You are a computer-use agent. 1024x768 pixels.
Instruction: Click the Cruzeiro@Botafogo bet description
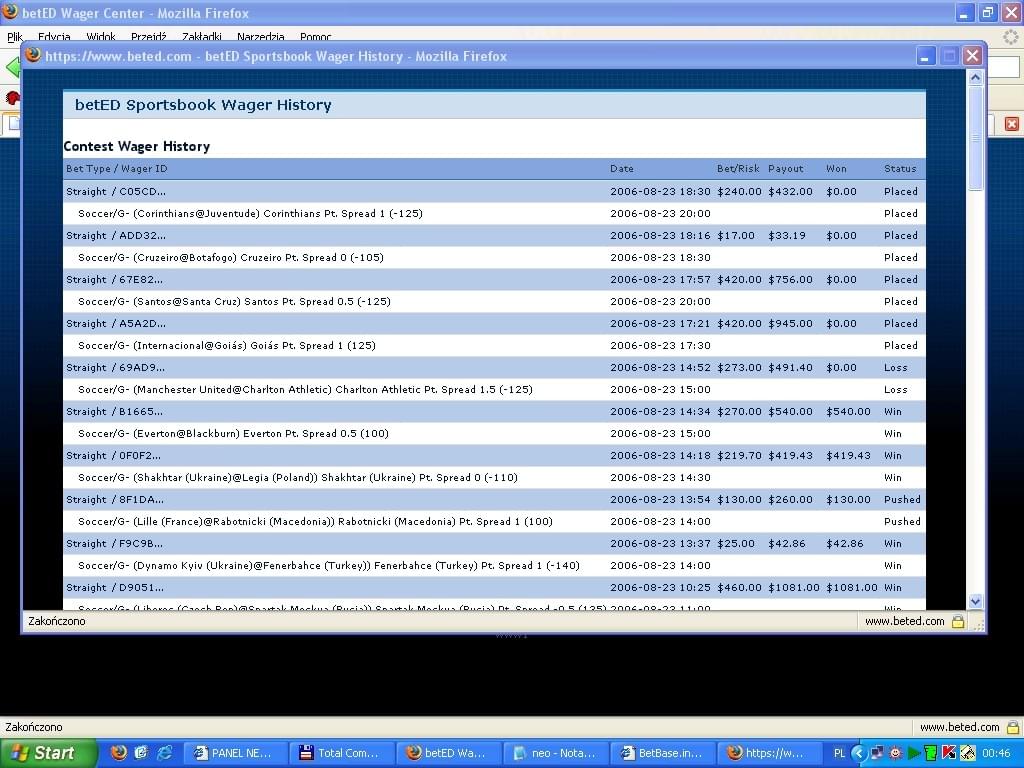click(x=231, y=257)
